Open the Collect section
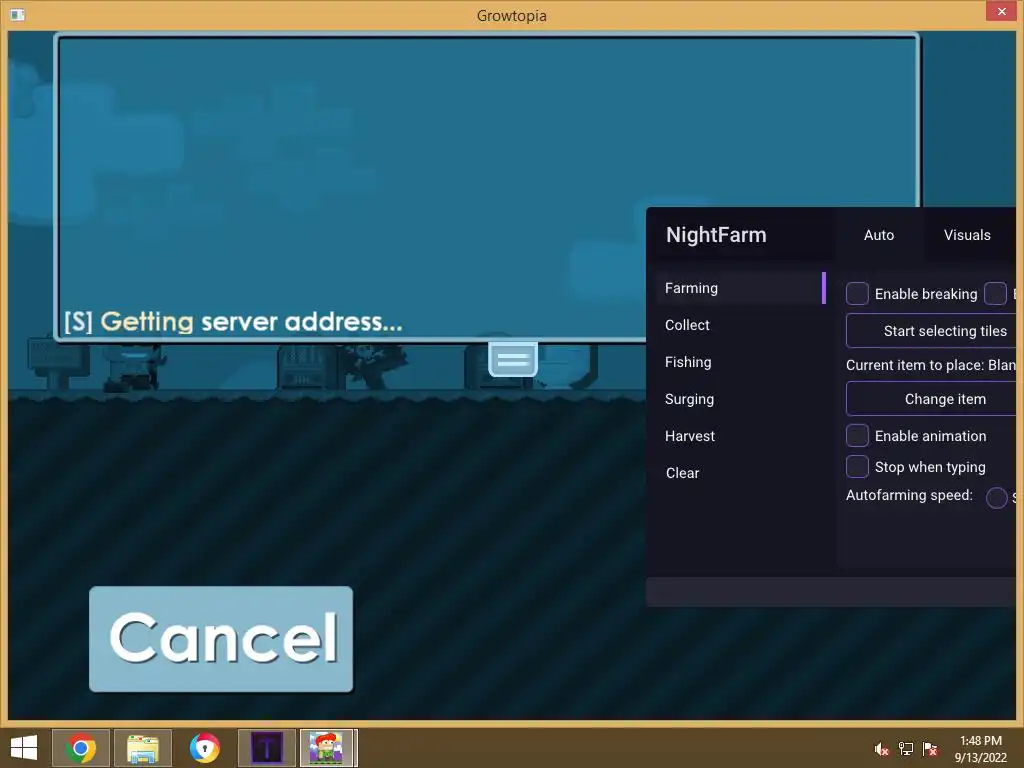The image size is (1024, 768). (687, 325)
